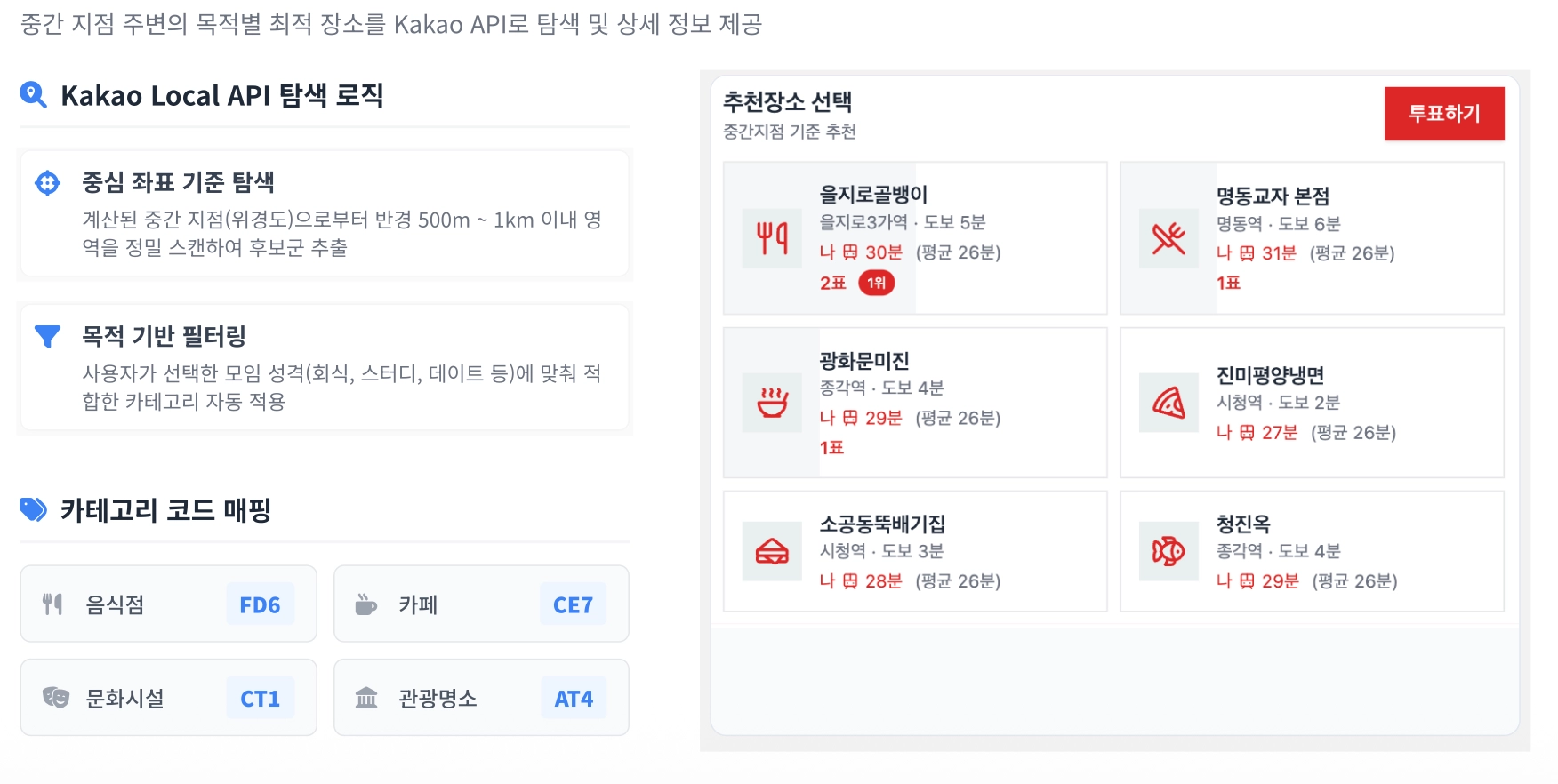
Task: Click the crossed utensils icon for 명동교자 본점
Action: pyautogui.click(x=1168, y=238)
